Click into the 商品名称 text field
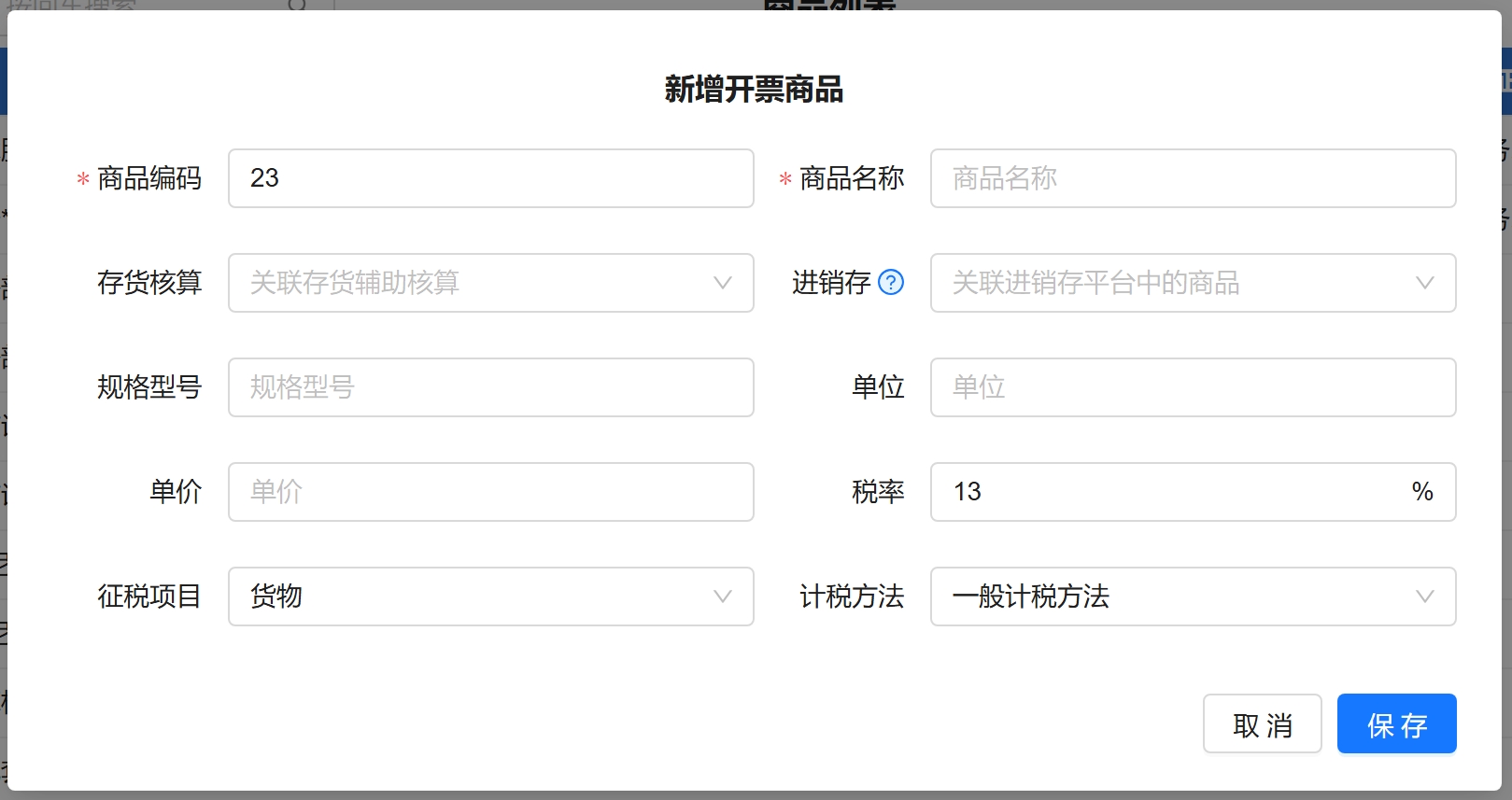This screenshot has width=1512, height=800. (x=1192, y=178)
